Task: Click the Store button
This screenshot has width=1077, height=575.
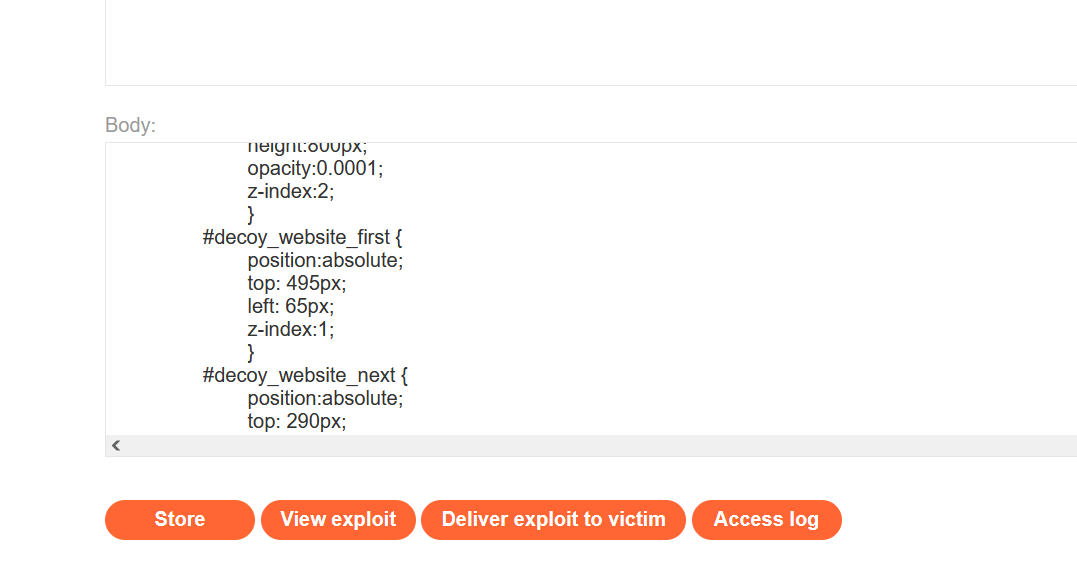Action: pyautogui.click(x=180, y=520)
